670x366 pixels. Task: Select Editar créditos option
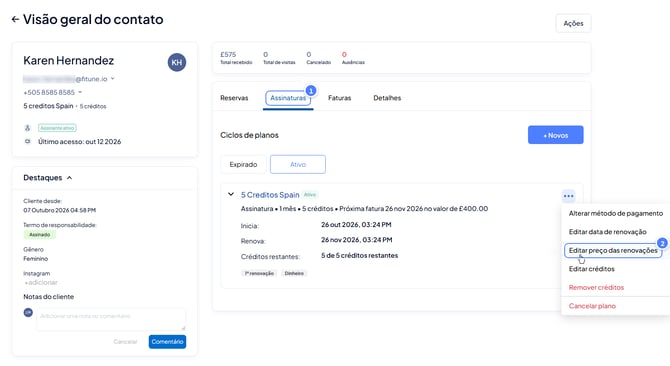[x=591, y=269]
